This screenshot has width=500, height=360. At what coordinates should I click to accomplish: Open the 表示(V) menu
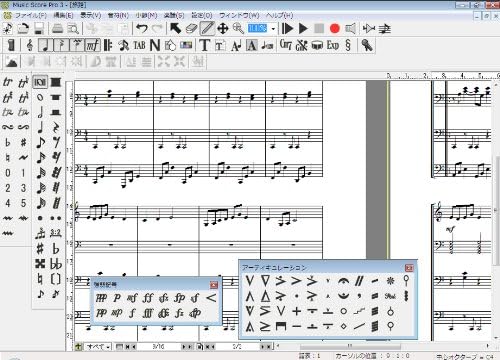pos(90,15)
